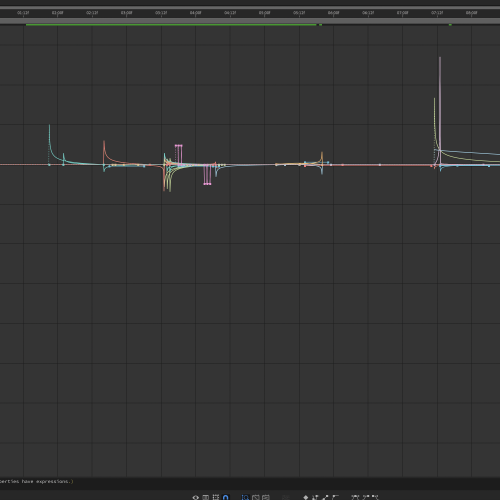This screenshot has height=500, width=500.
Task: Apply Easy Ease to keyframes
Action: (355, 498)
